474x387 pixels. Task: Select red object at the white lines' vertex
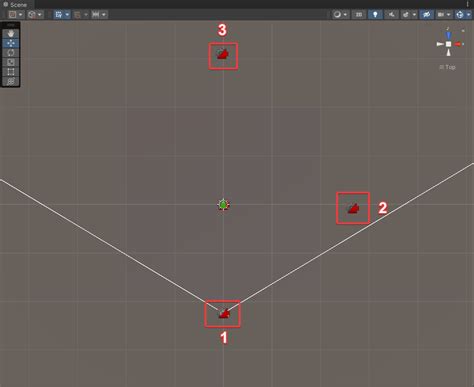click(224, 314)
